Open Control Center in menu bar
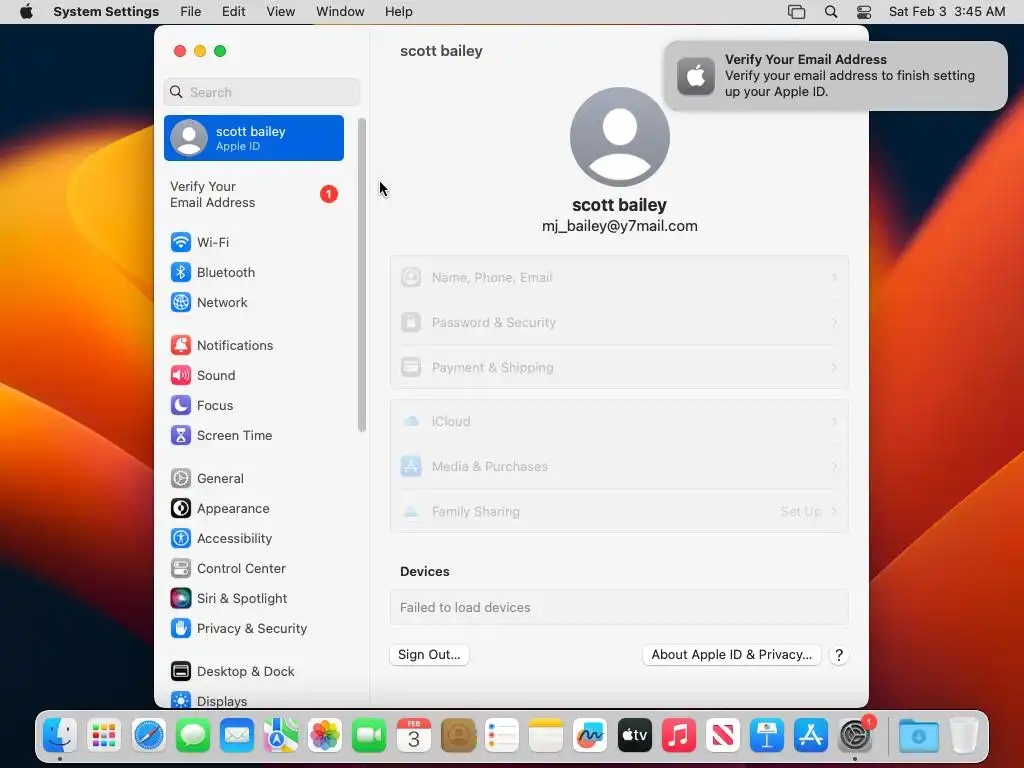The height and width of the screenshot is (768, 1024). (x=864, y=12)
